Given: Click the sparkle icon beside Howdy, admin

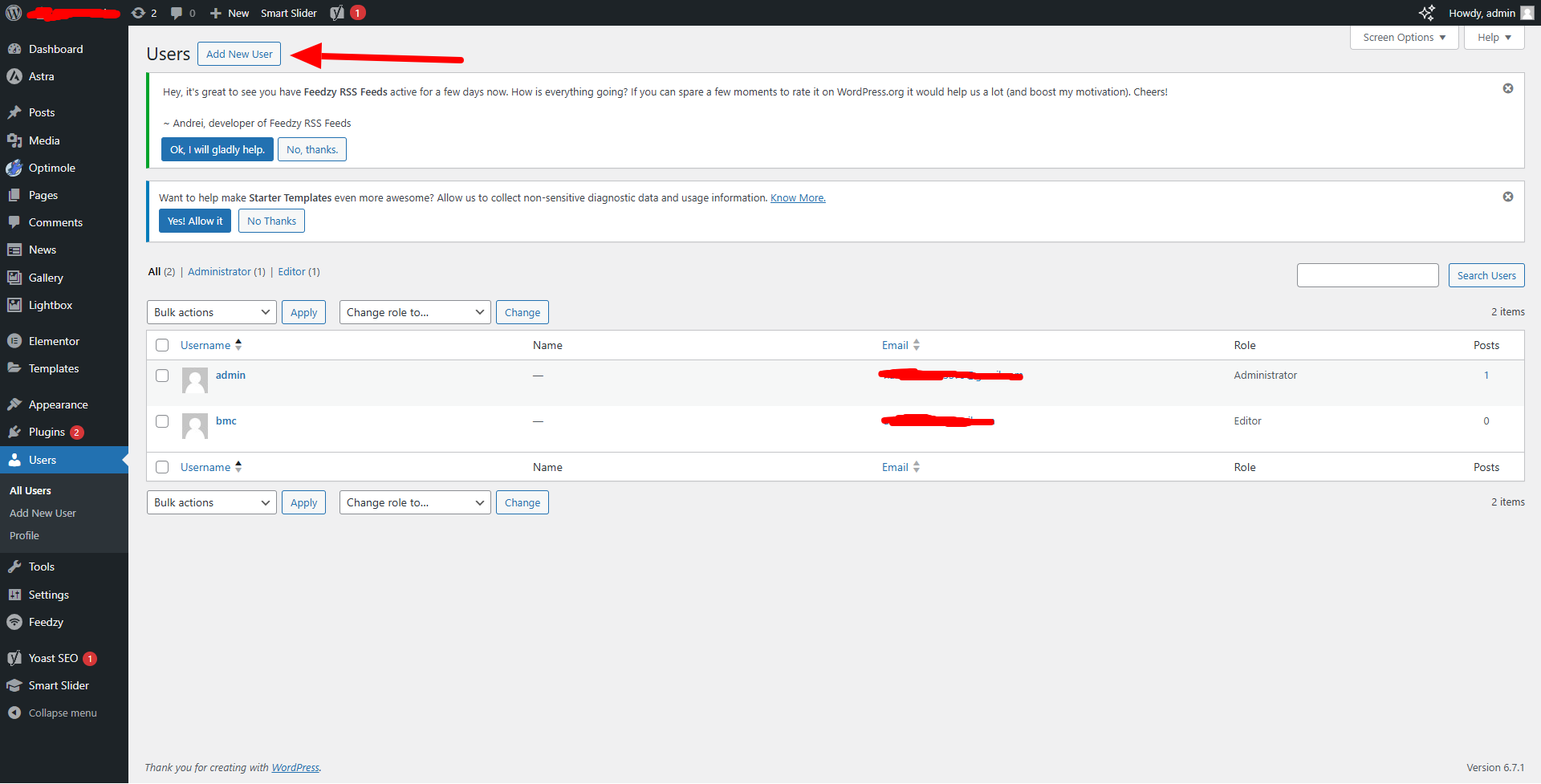Looking at the screenshot, I should coord(1426,13).
